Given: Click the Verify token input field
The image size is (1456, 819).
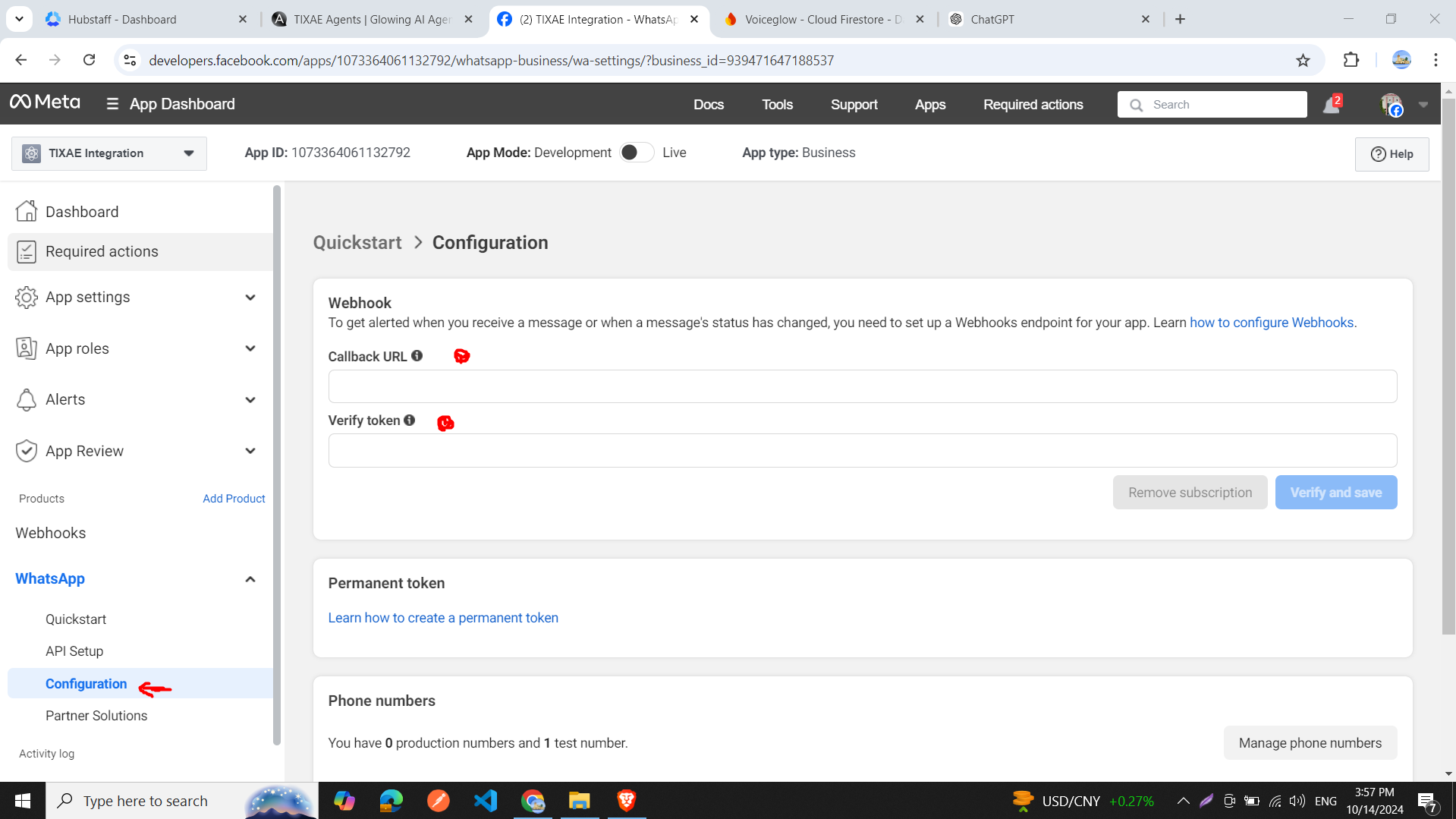Looking at the screenshot, I should coord(863,451).
